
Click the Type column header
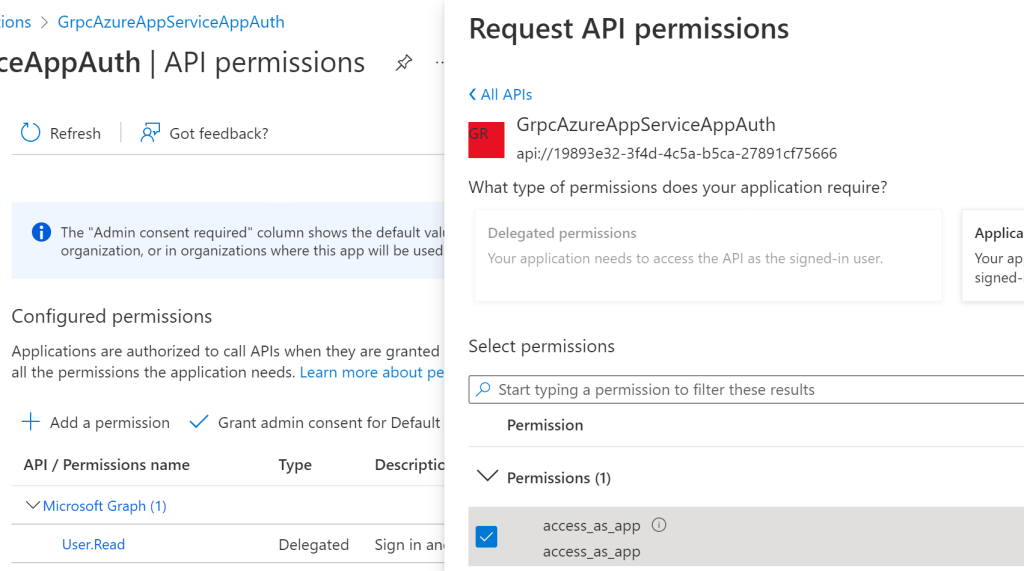(x=295, y=464)
